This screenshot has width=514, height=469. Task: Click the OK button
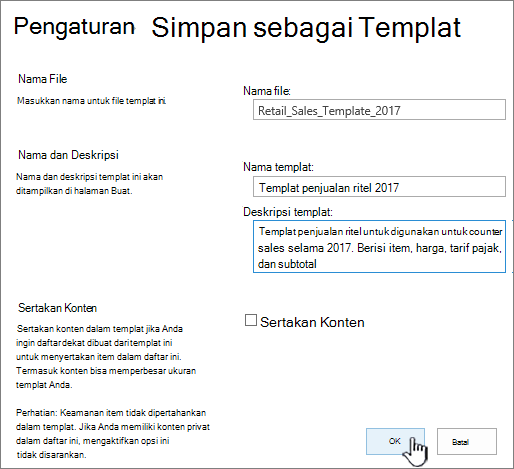point(395,441)
